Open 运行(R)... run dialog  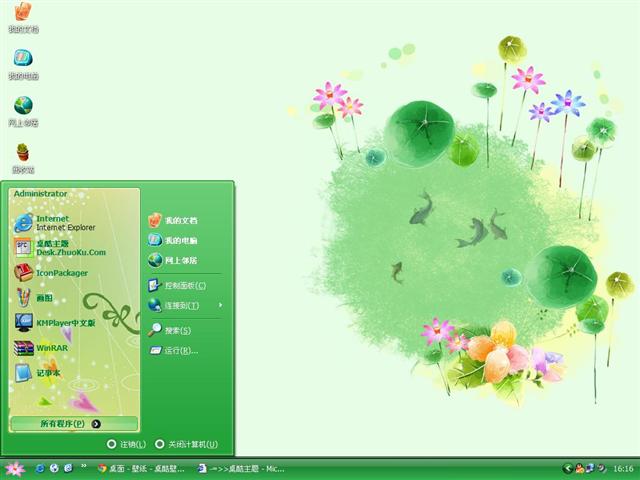[x=173, y=350]
